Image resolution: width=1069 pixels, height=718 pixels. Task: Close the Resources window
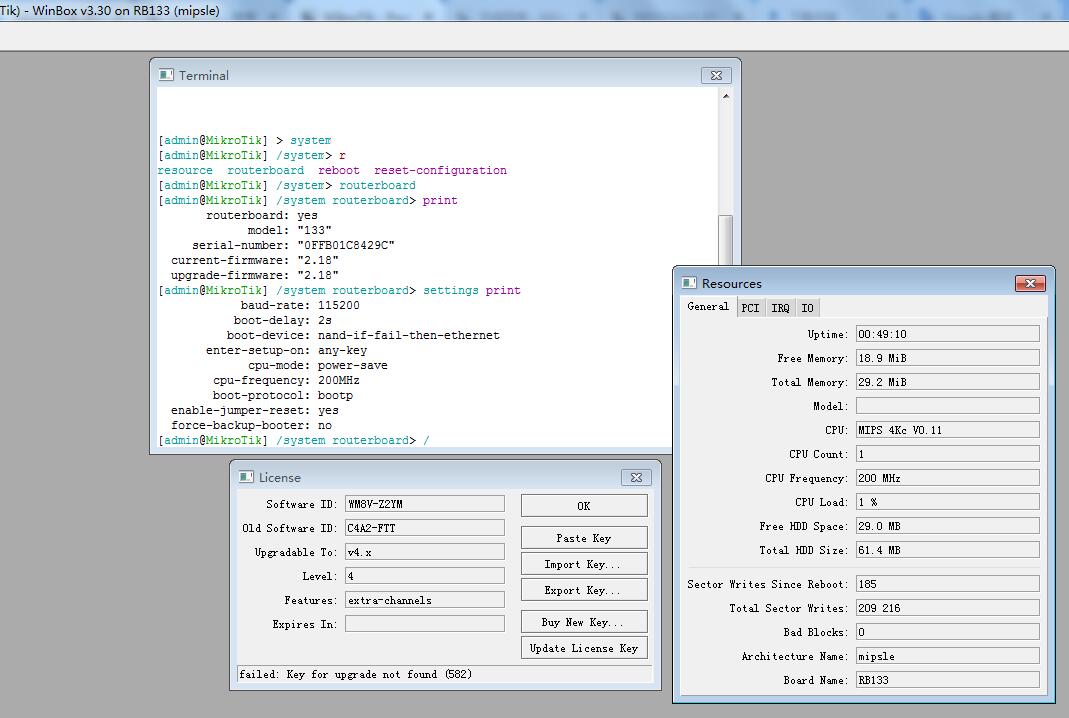[1029, 284]
